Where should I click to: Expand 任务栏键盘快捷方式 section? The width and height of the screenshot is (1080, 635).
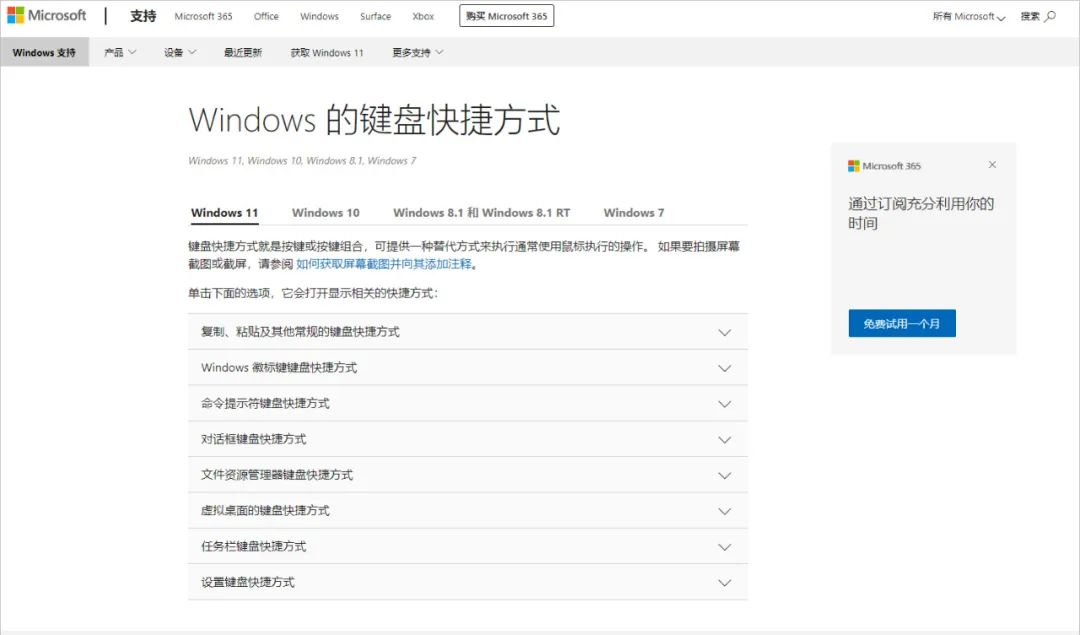pos(468,547)
